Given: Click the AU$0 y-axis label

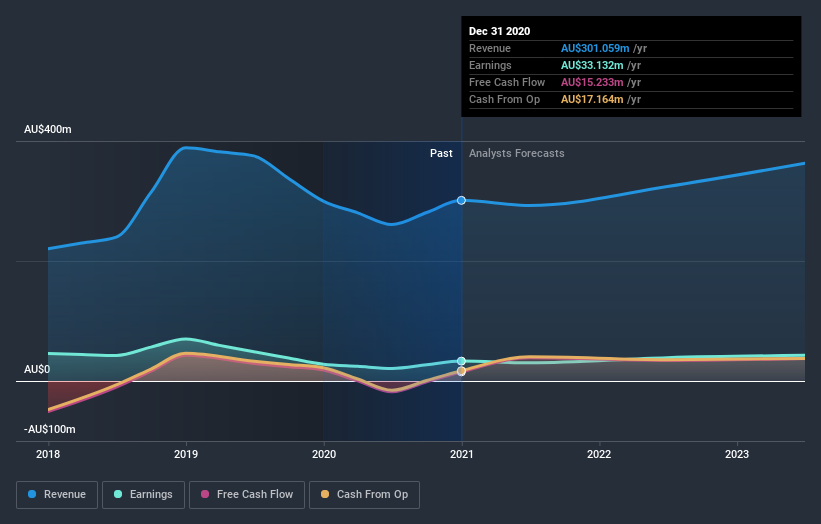Looking at the screenshot, I should tap(37, 370).
